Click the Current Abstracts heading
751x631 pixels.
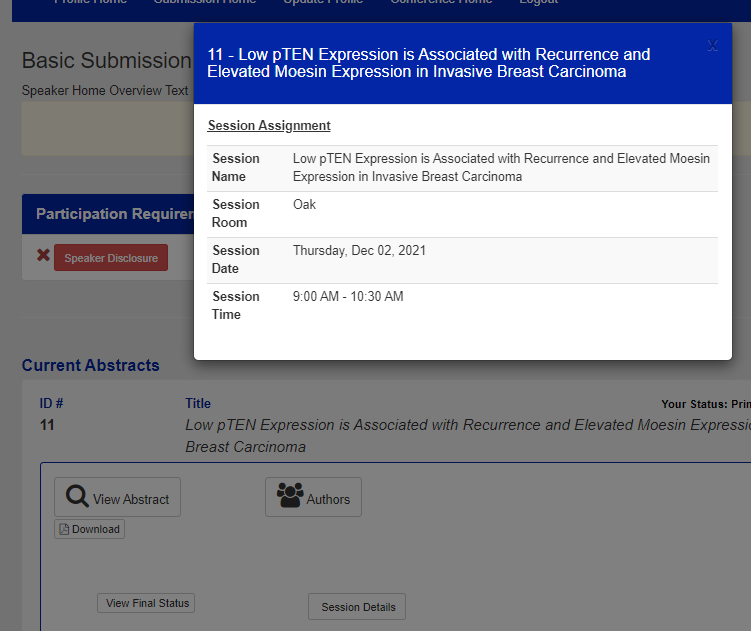point(91,365)
